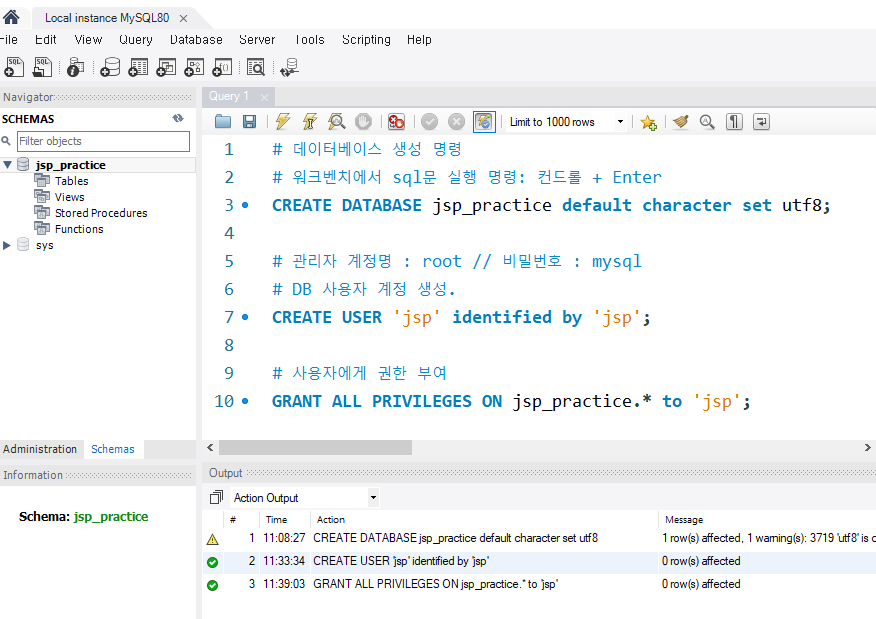Click reconnect to DBMS icon

pos(289,67)
